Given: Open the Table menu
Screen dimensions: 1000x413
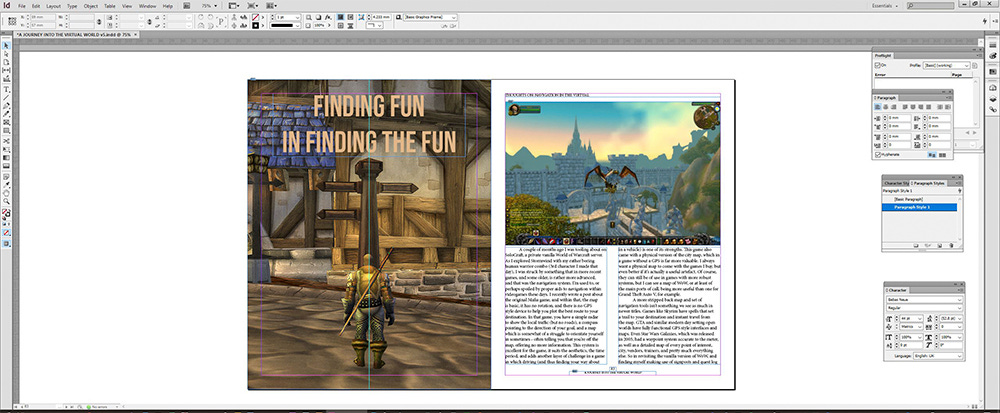Looking at the screenshot, I should 110,6.
